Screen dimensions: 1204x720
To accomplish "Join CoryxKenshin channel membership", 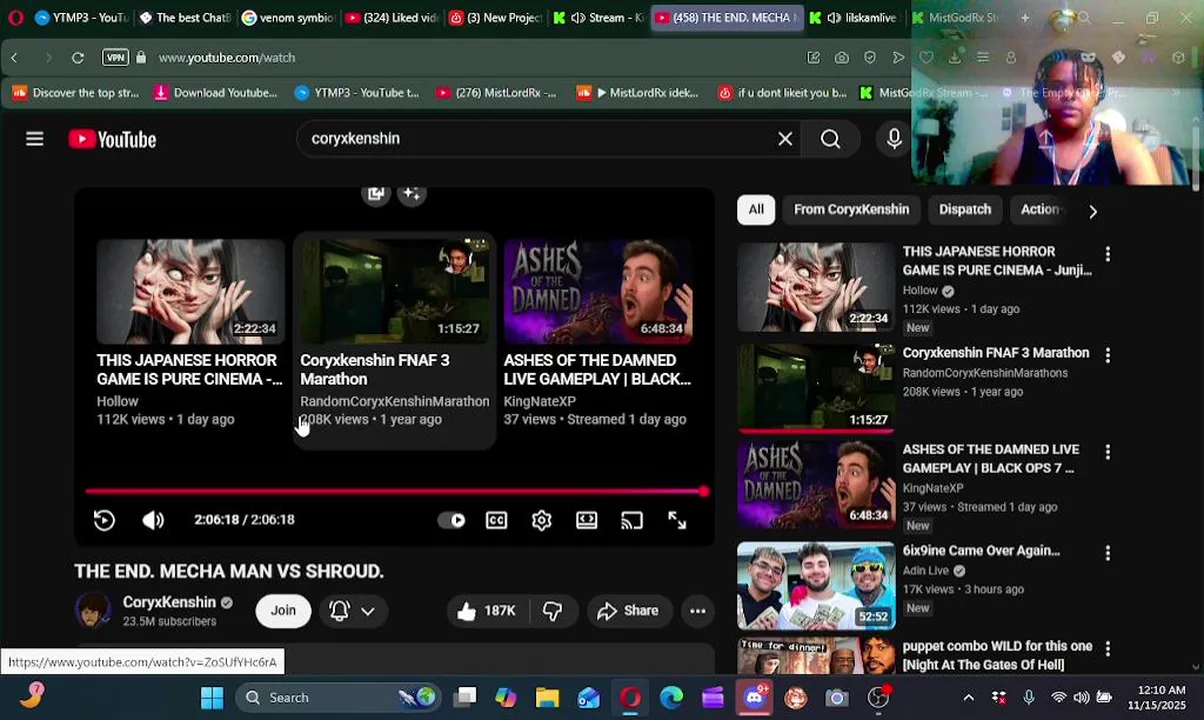I will (283, 611).
